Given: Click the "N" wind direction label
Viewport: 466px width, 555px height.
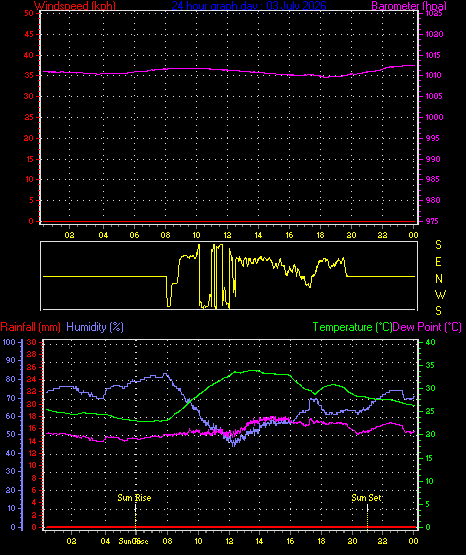Looking at the screenshot, I should tap(439, 279).
